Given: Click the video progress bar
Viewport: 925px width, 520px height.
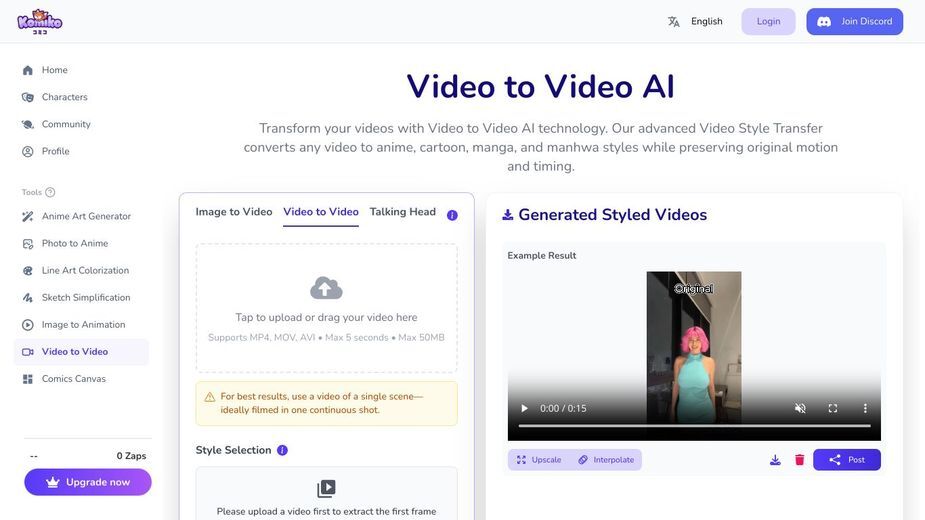Looking at the screenshot, I should [694, 426].
